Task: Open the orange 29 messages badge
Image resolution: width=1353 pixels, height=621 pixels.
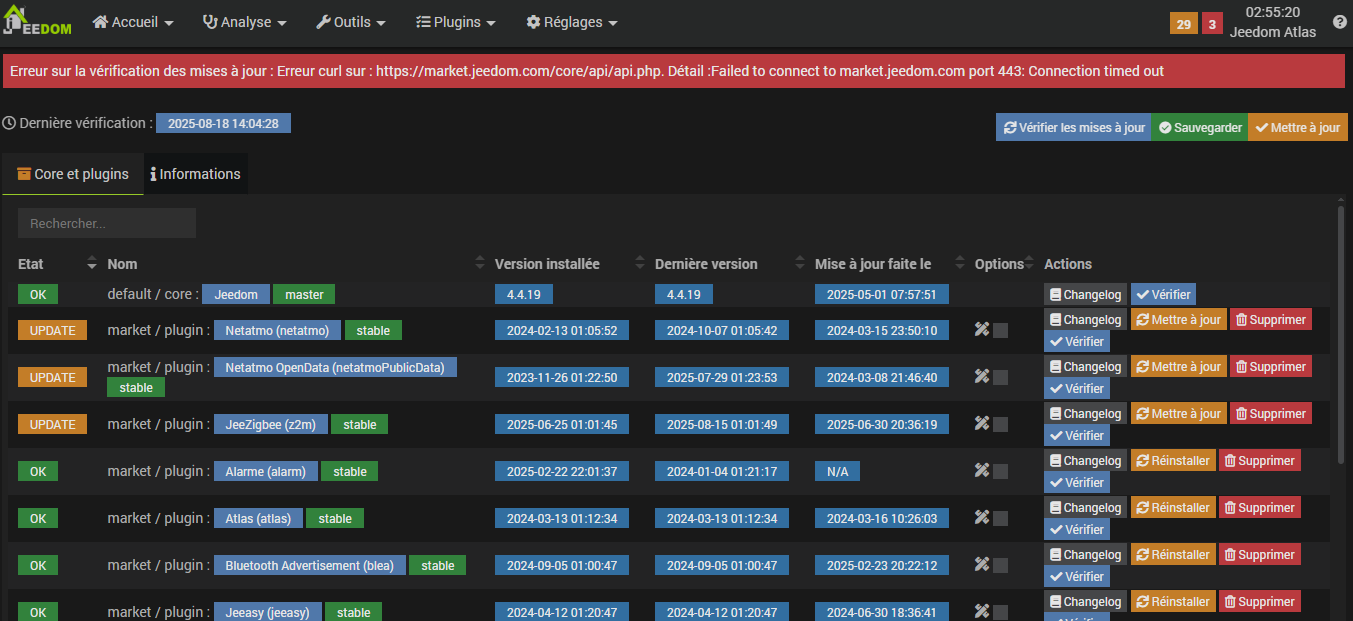Action: pos(1183,24)
